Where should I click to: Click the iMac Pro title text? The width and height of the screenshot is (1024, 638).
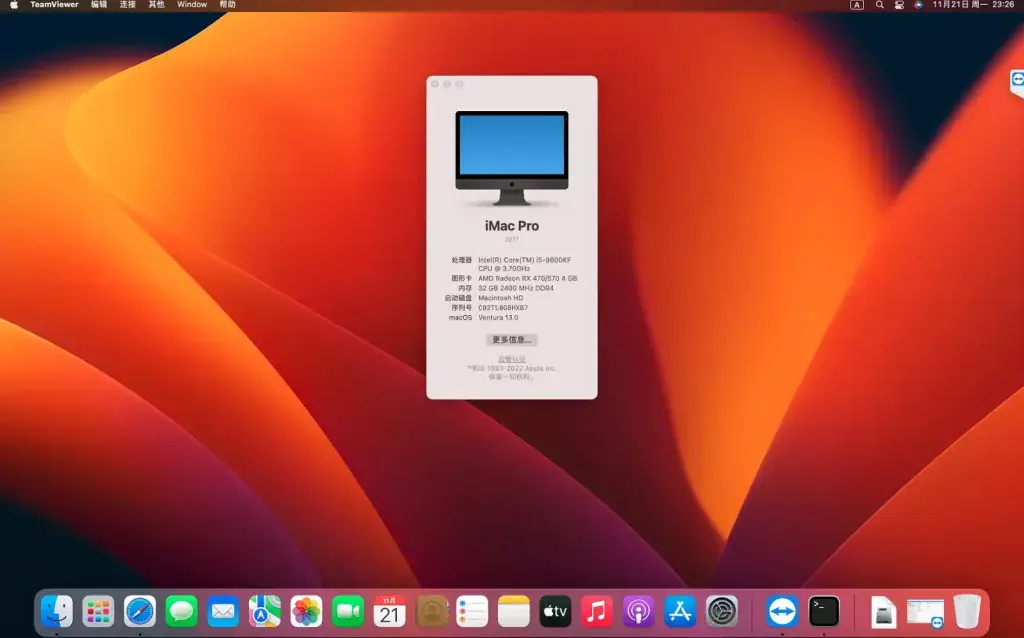pyautogui.click(x=512, y=226)
